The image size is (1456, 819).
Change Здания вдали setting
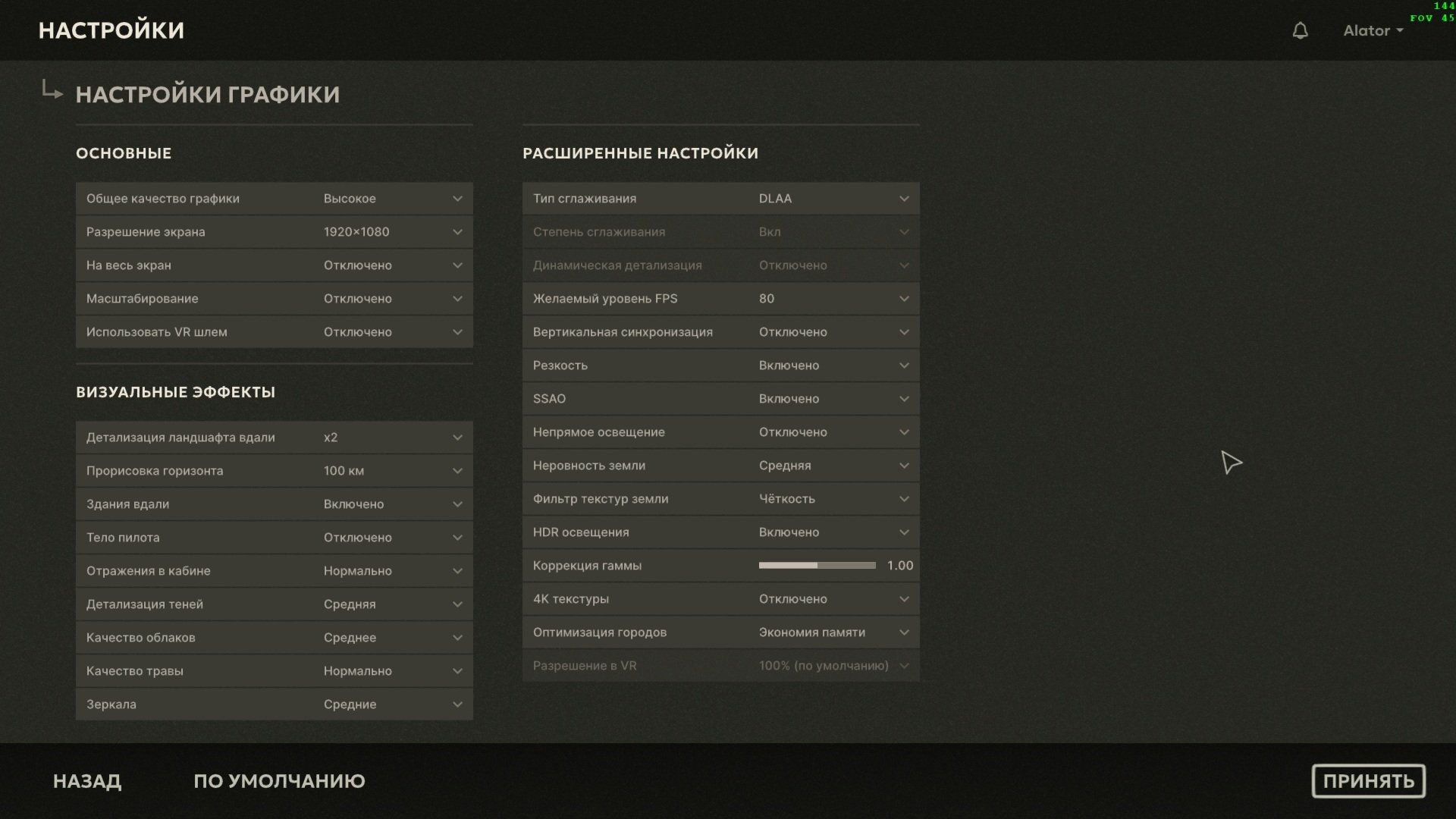point(275,504)
